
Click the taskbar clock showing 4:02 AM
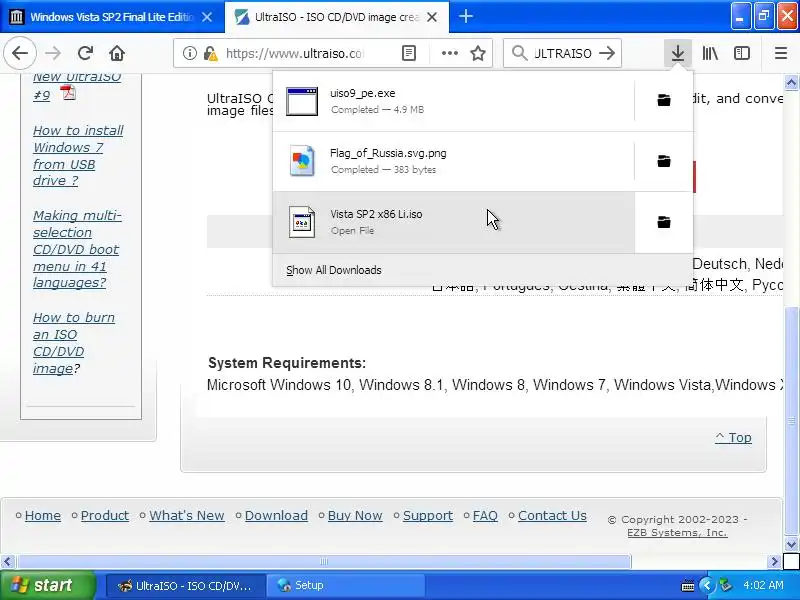pyautogui.click(x=763, y=585)
